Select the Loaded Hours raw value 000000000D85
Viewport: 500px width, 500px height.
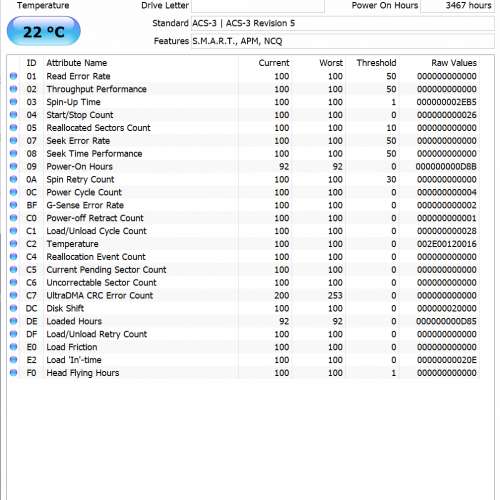pyautogui.click(x=446, y=321)
